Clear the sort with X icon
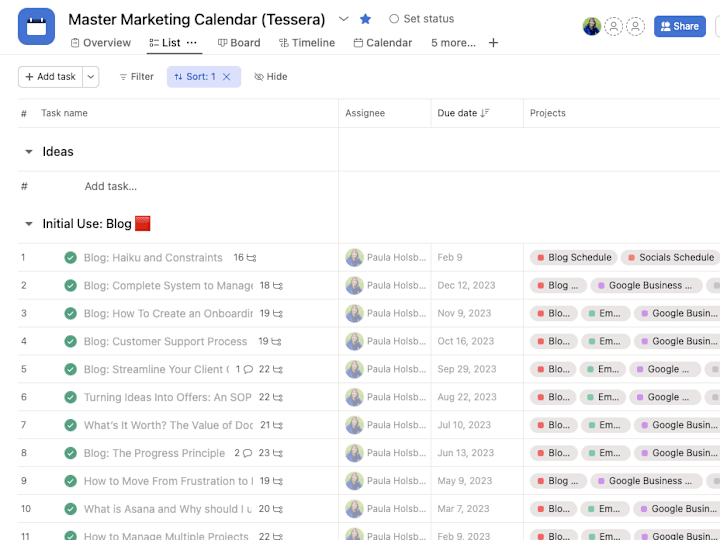 coord(226,77)
